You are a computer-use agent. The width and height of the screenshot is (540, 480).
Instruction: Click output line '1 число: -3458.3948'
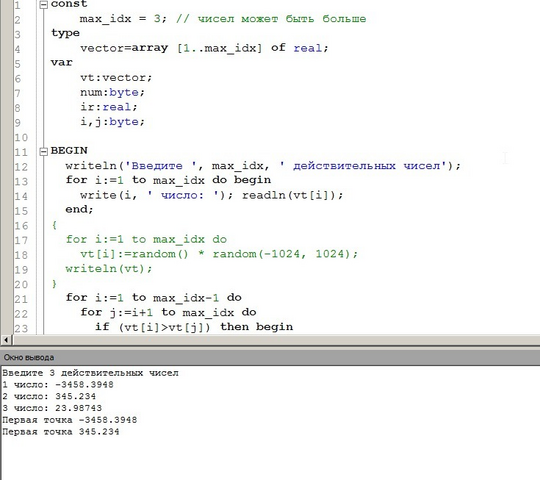pos(58,385)
